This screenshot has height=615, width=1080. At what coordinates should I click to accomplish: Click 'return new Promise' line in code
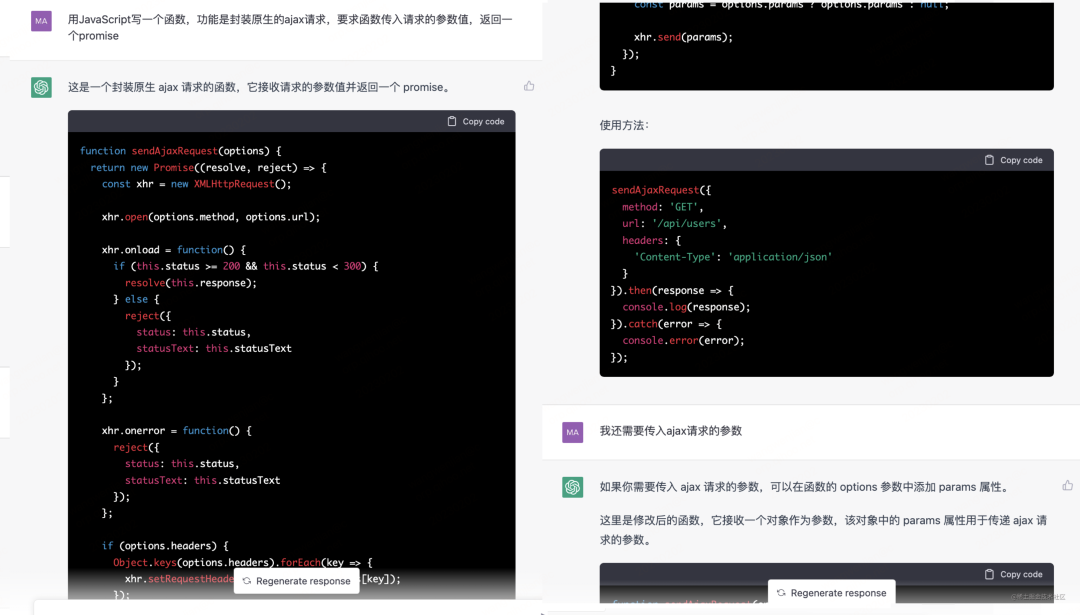pyautogui.click(x=208, y=167)
